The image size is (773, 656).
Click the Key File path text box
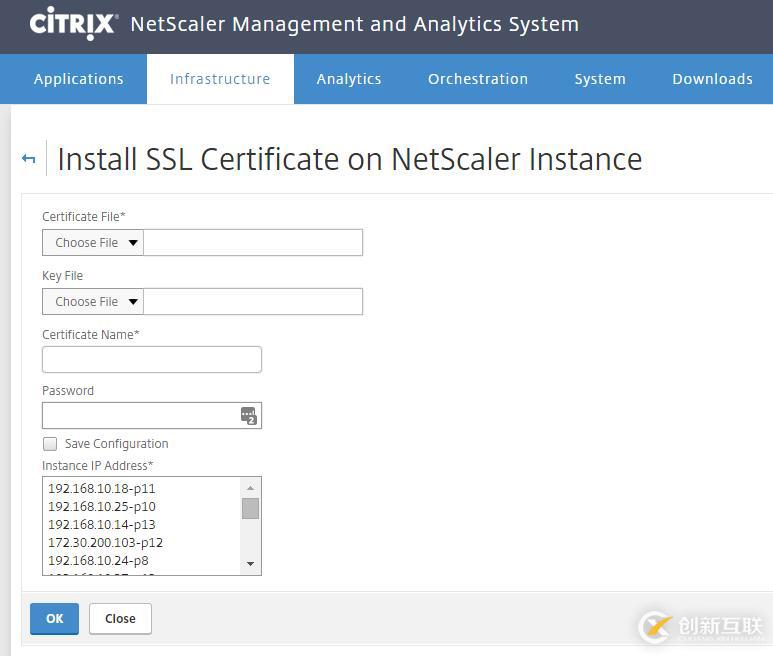point(253,302)
